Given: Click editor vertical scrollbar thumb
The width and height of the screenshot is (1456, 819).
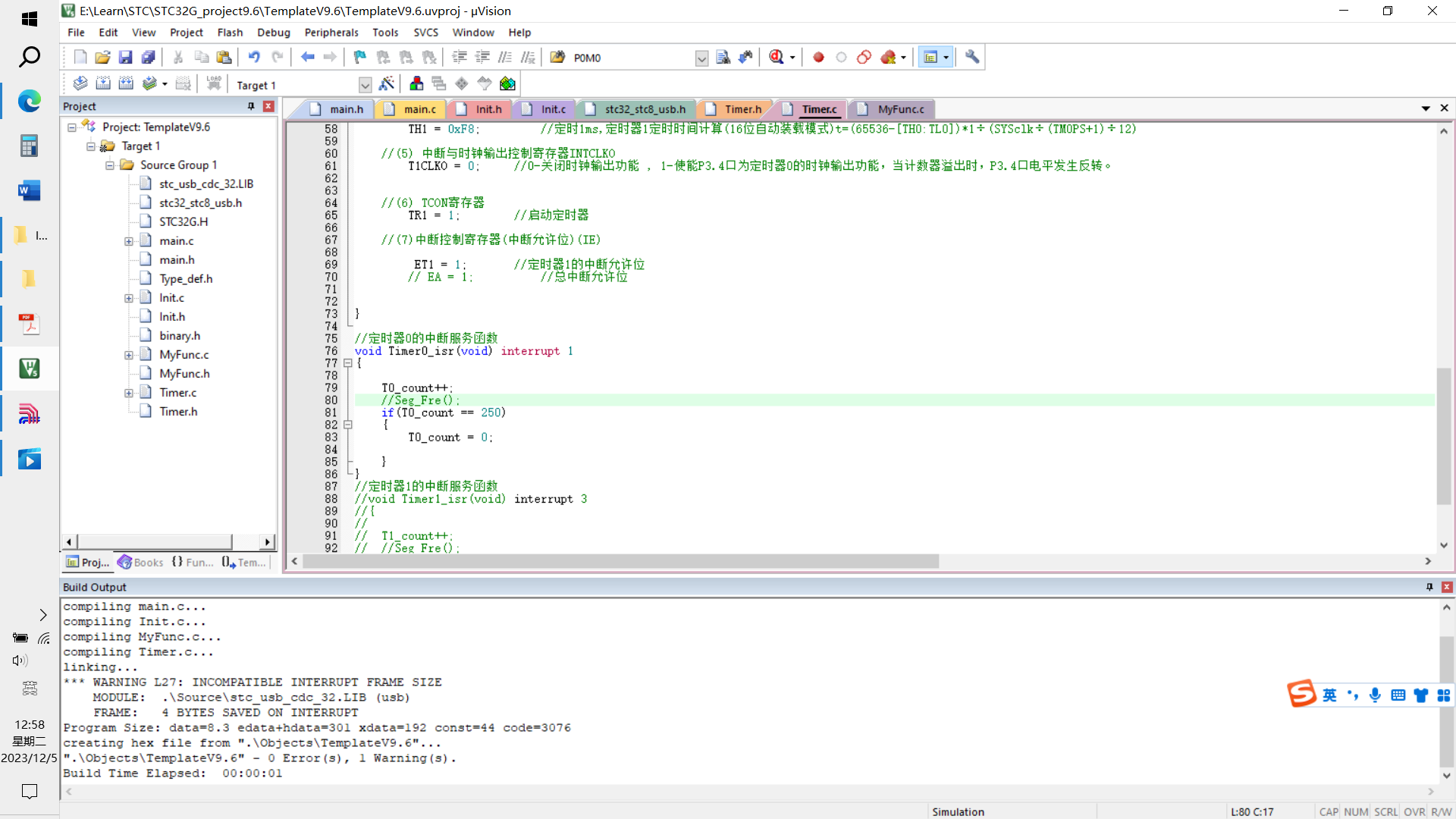Looking at the screenshot, I should pyautogui.click(x=1444, y=436).
